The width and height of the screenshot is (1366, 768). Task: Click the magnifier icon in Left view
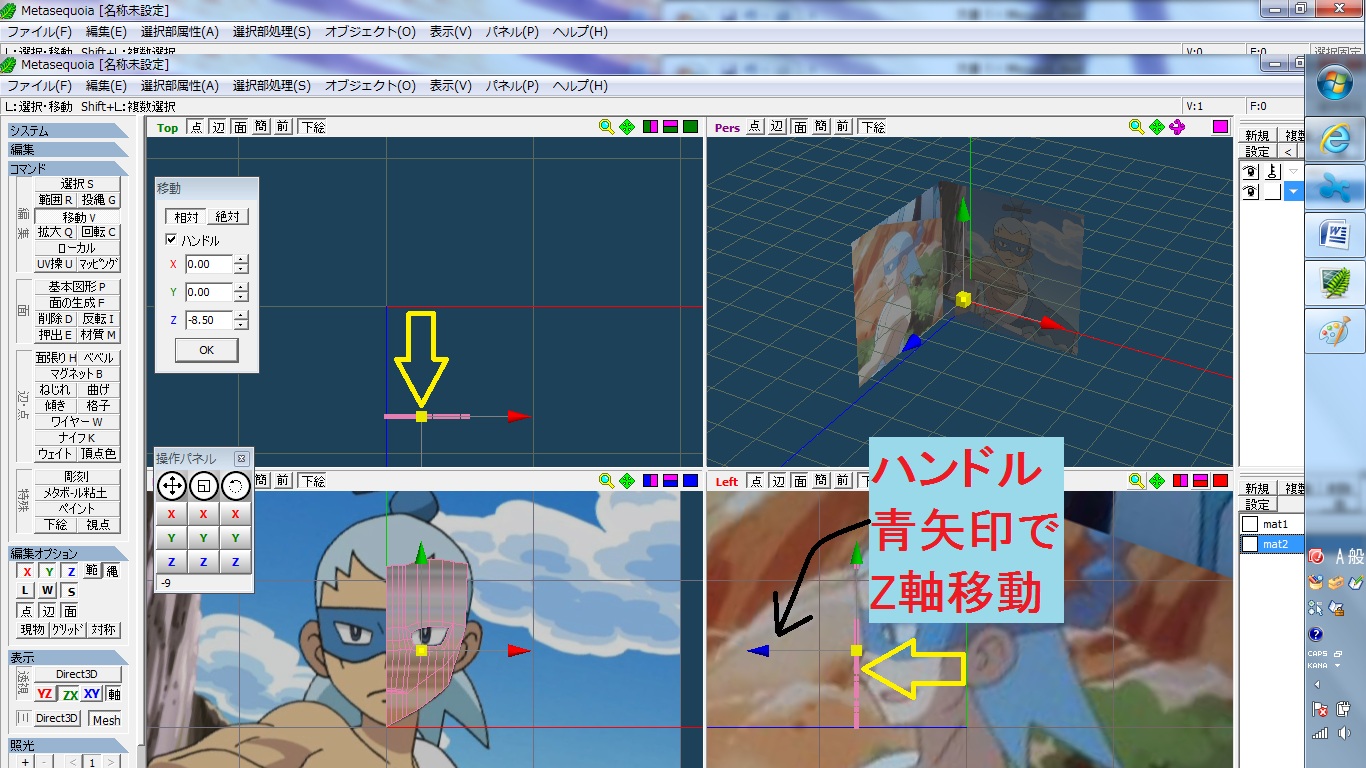click(x=1136, y=481)
